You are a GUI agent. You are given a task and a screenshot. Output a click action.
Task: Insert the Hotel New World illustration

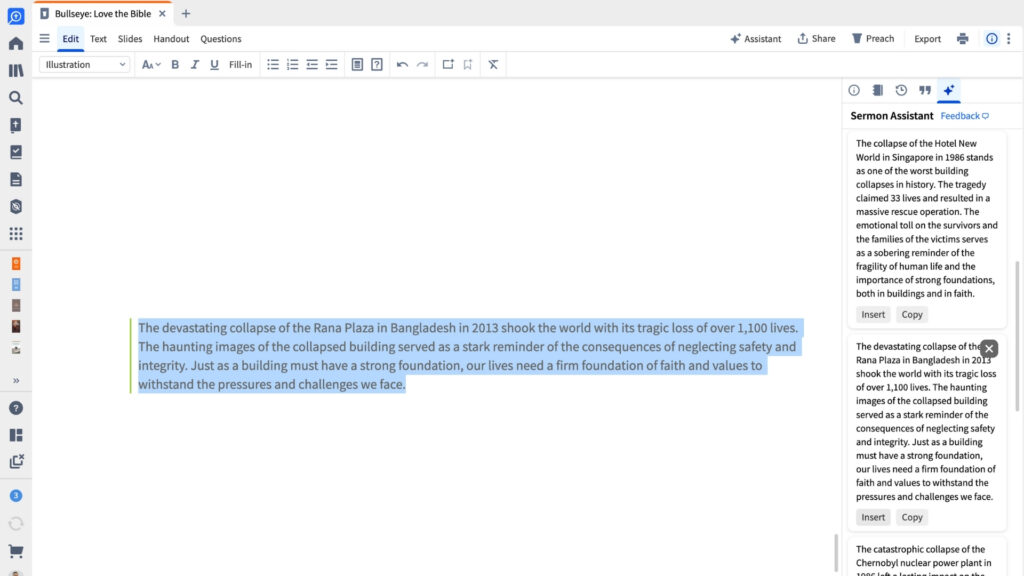pos(873,314)
